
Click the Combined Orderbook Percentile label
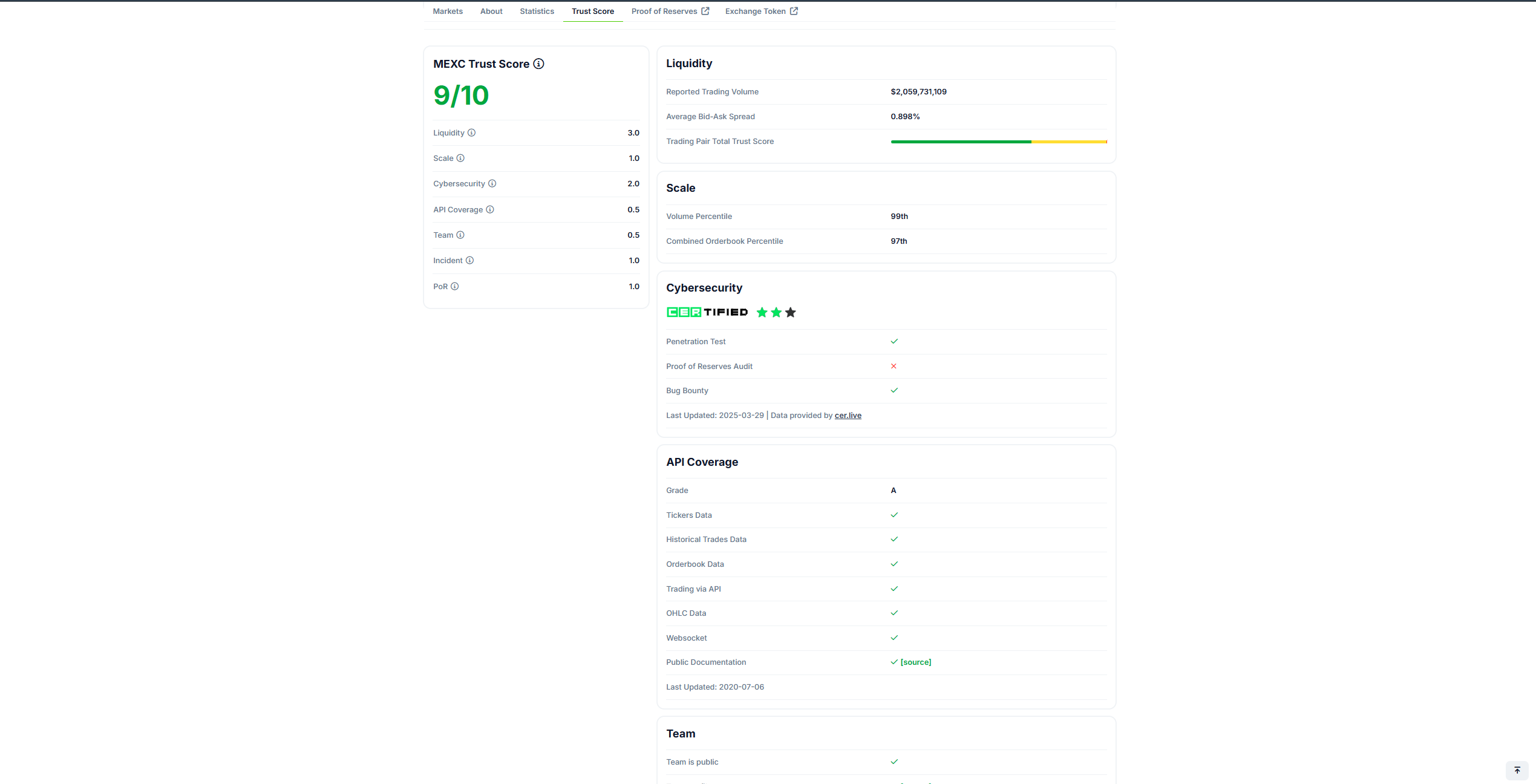click(724, 241)
